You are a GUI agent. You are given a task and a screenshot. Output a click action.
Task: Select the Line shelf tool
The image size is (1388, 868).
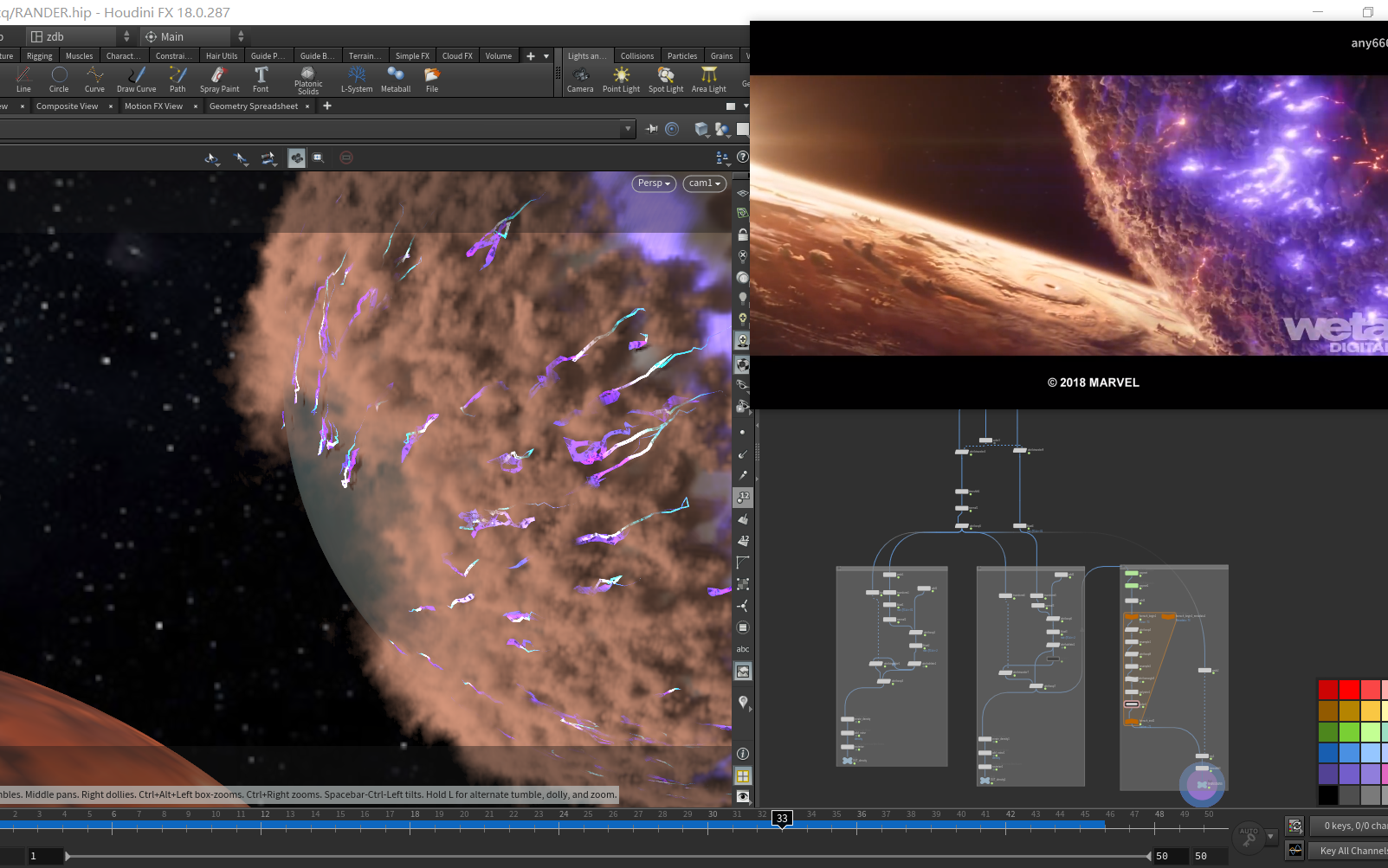pyautogui.click(x=23, y=80)
